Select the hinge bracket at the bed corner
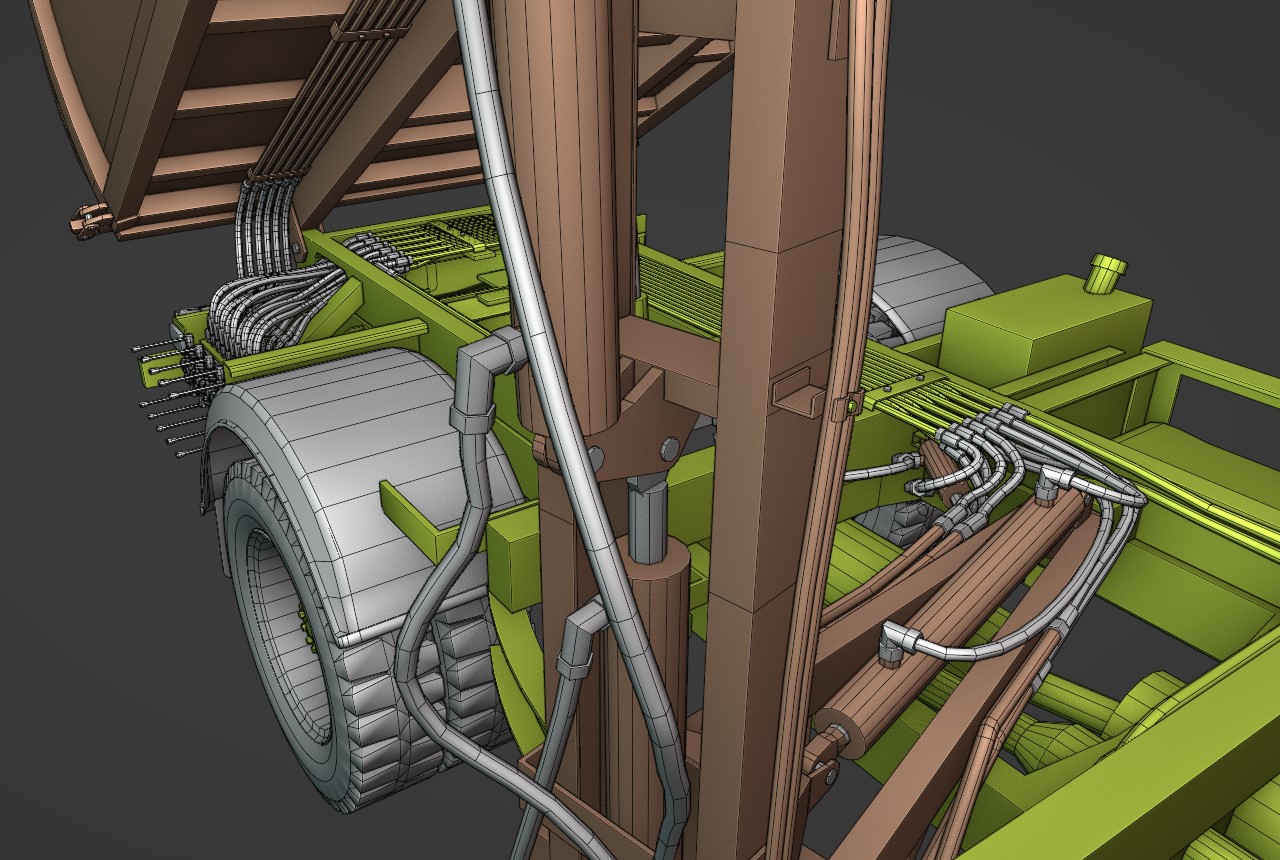This screenshot has height=860, width=1280. pyautogui.click(x=90, y=220)
